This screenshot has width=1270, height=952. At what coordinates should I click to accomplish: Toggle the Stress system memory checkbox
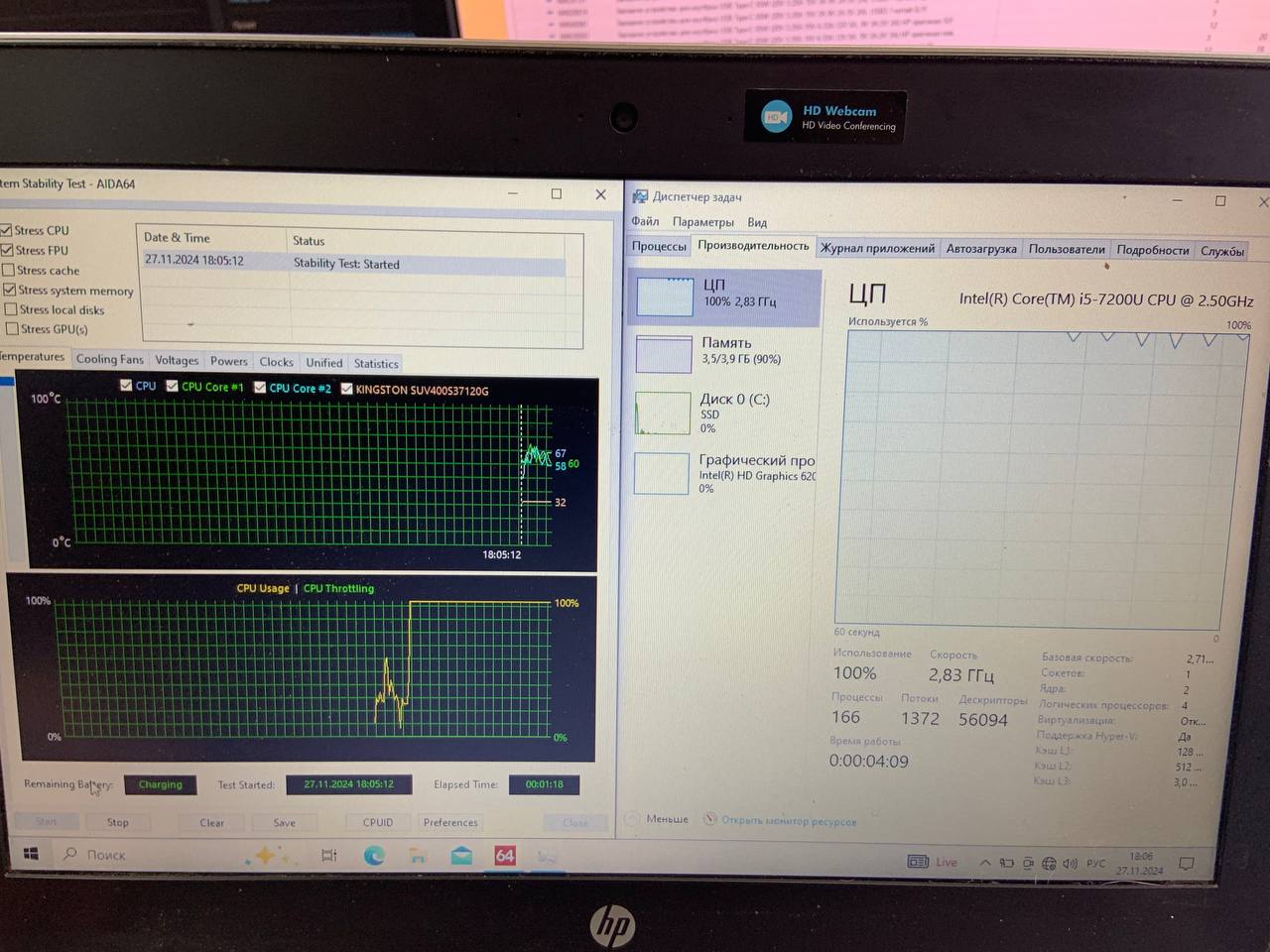tap(9, 290)
